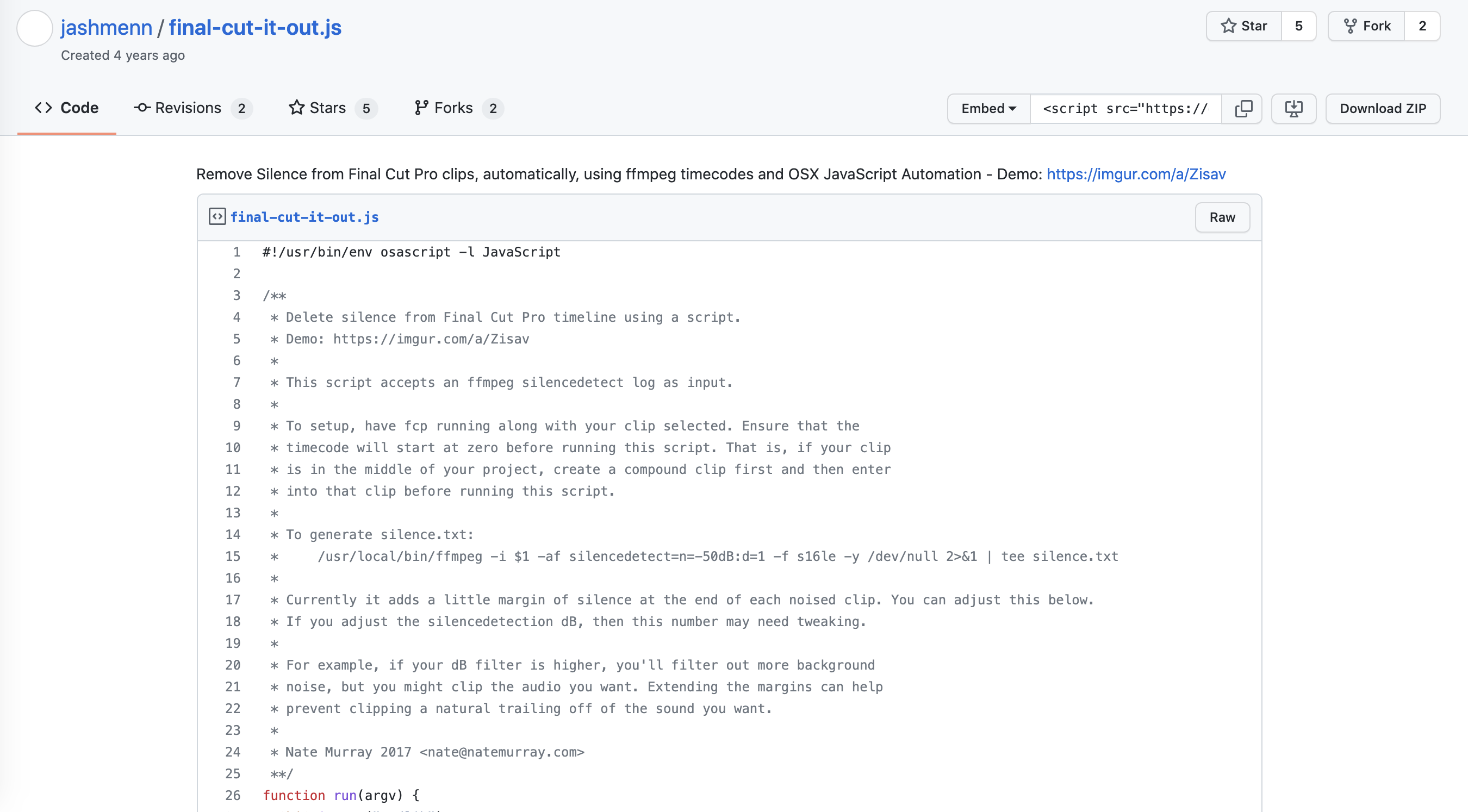Switch to the Code tab
Screen dimensions: 1468x812
(67, 108)
